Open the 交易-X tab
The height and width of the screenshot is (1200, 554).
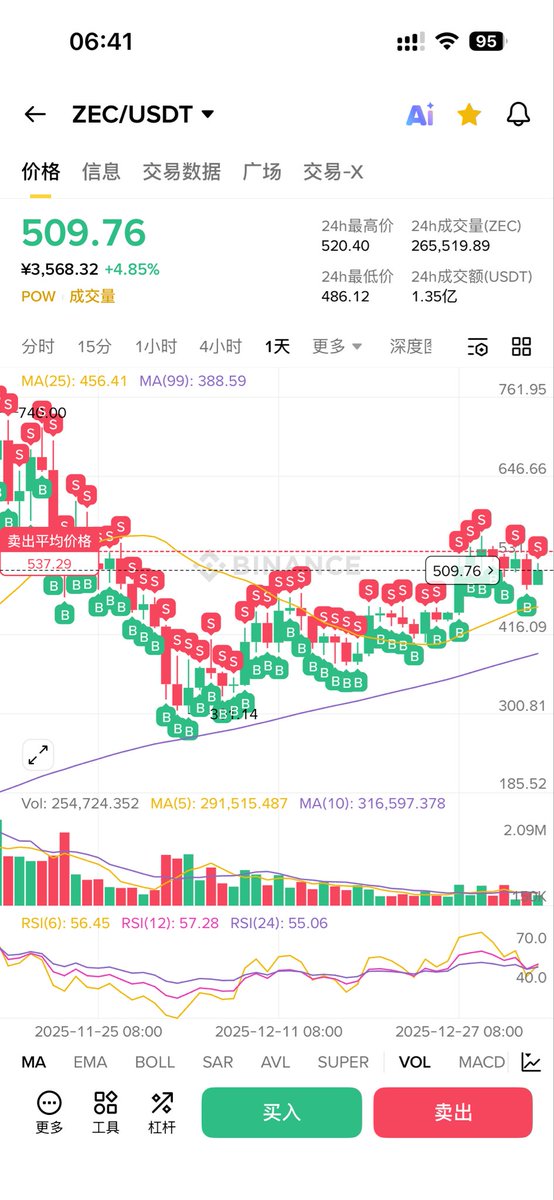[x=333, y=172]
